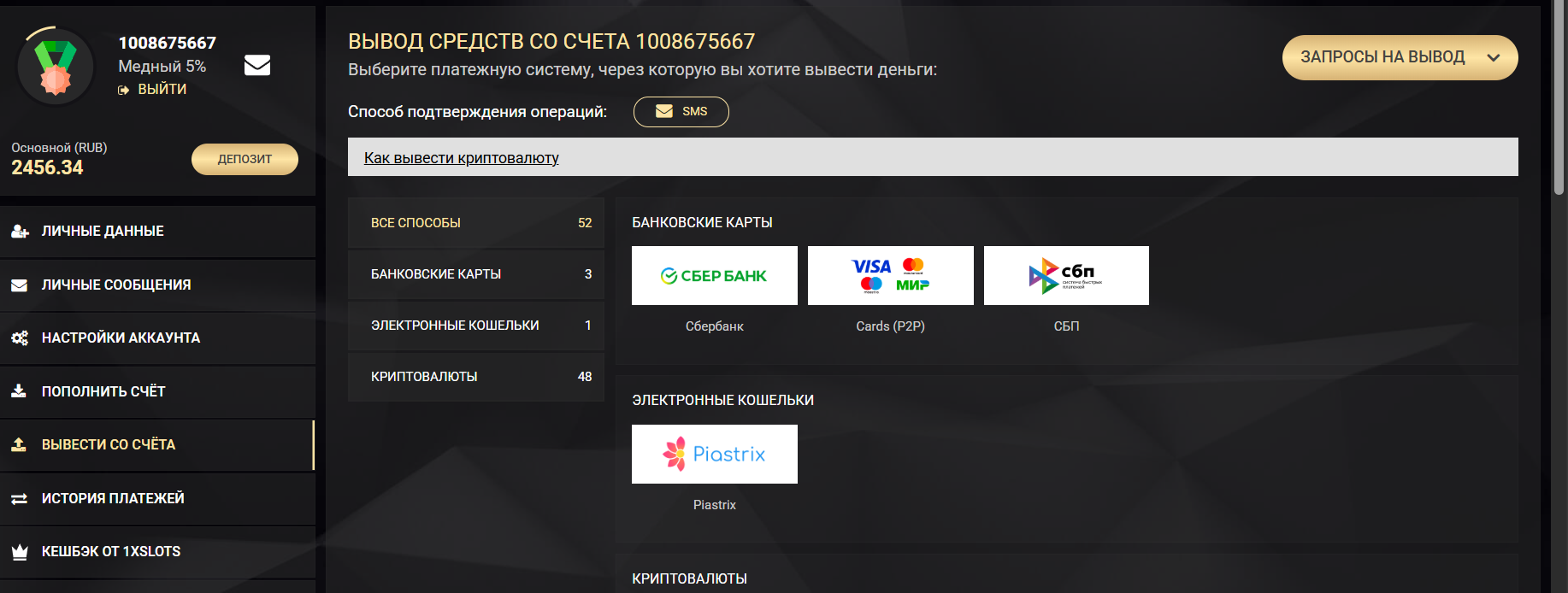Image resolution: width=1568 pixels, height=593 pixels.
Task: Filter by Все способы category
Action: point(475,223)
